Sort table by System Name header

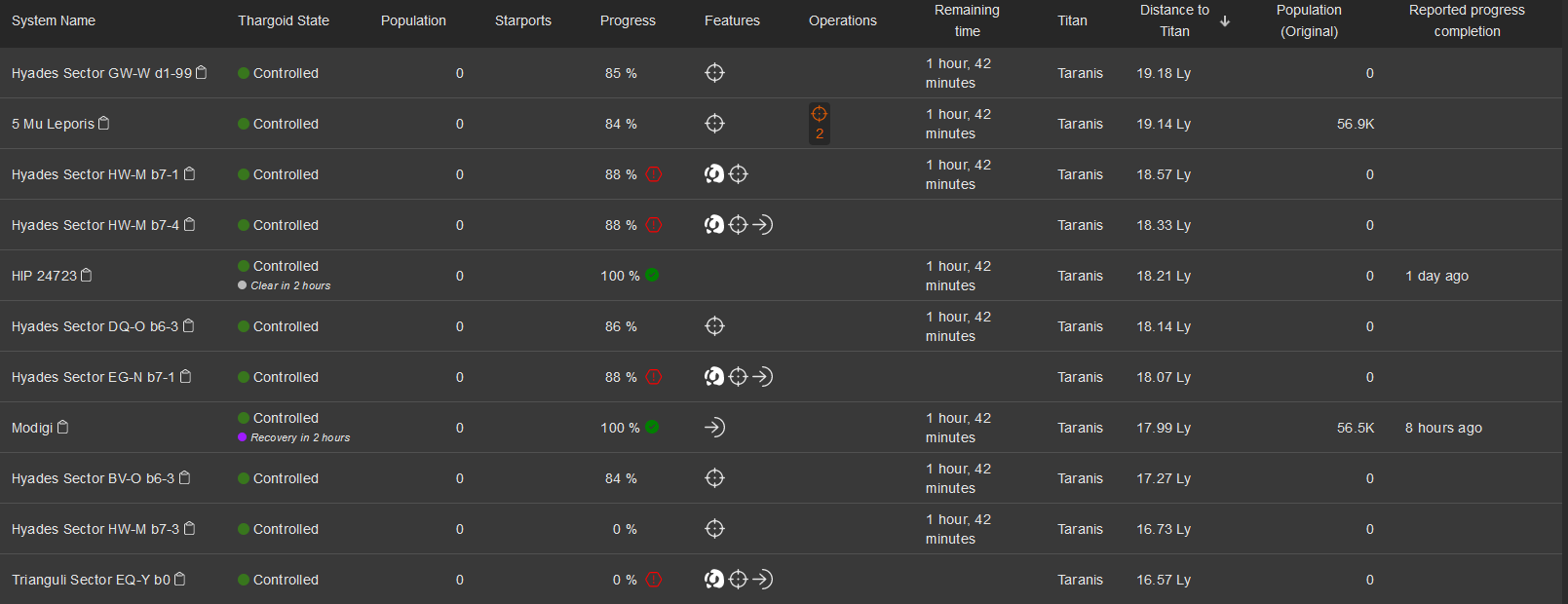(x=54, y=20)
